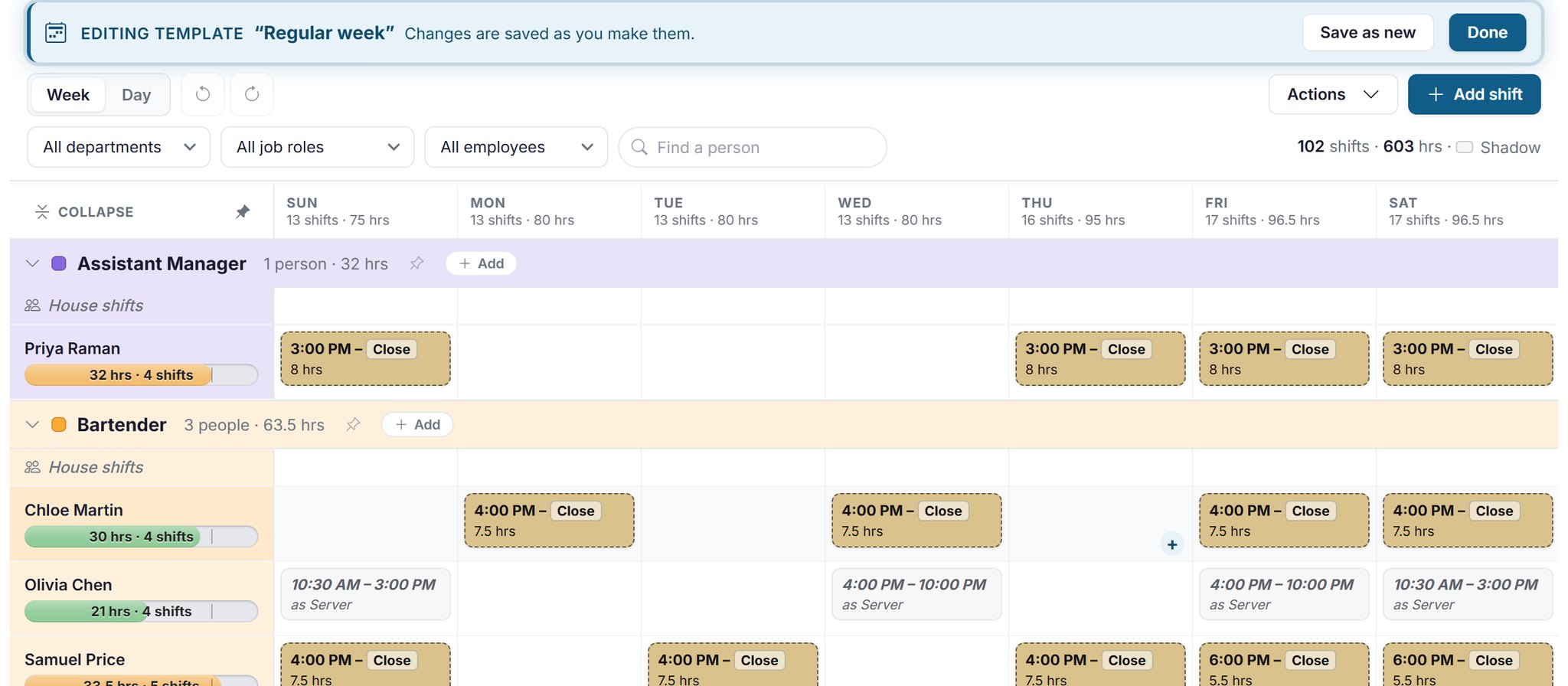Click the WED column header
The height and width of the screenshot is (686, 1568).
pos(916,211)
